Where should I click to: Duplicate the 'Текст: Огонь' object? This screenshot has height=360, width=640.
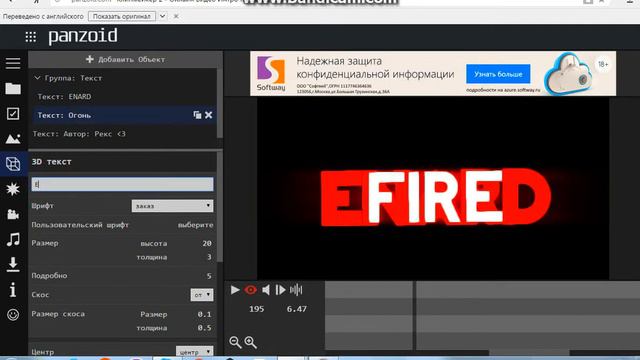click(197, 115)
